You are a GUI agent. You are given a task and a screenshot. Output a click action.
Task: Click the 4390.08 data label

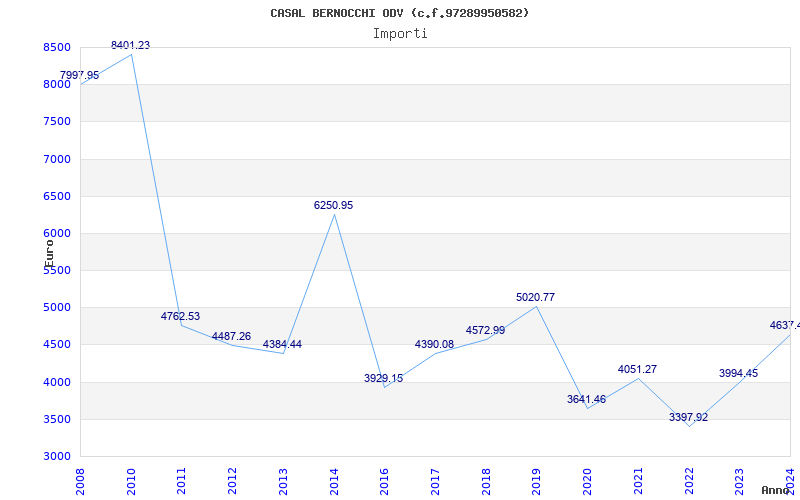(x=434, y=344)
